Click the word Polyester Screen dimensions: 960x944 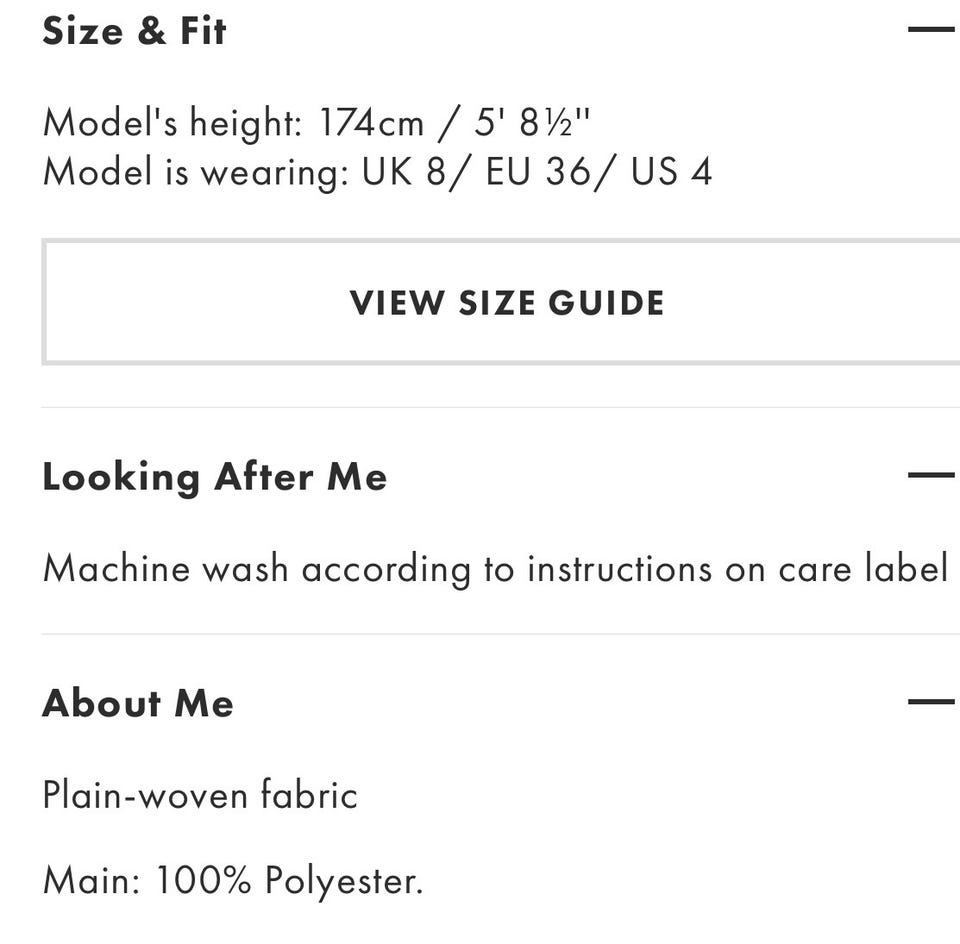[x=343, y=881]
